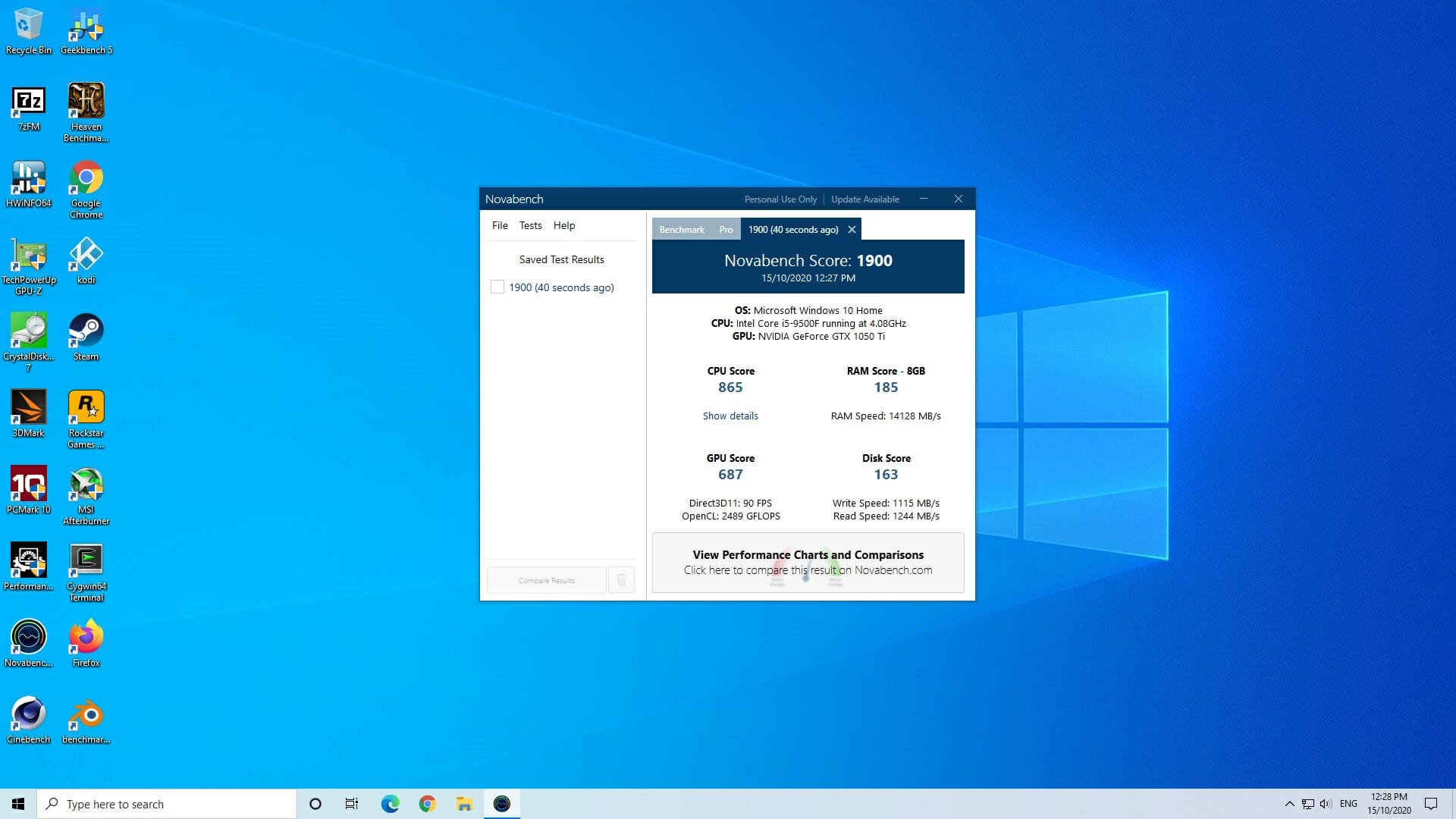Viewport: 1456px width, 819px height.
Task: Select Rockstar Games launcher desktop icon
Action: [x=86, y=419]
